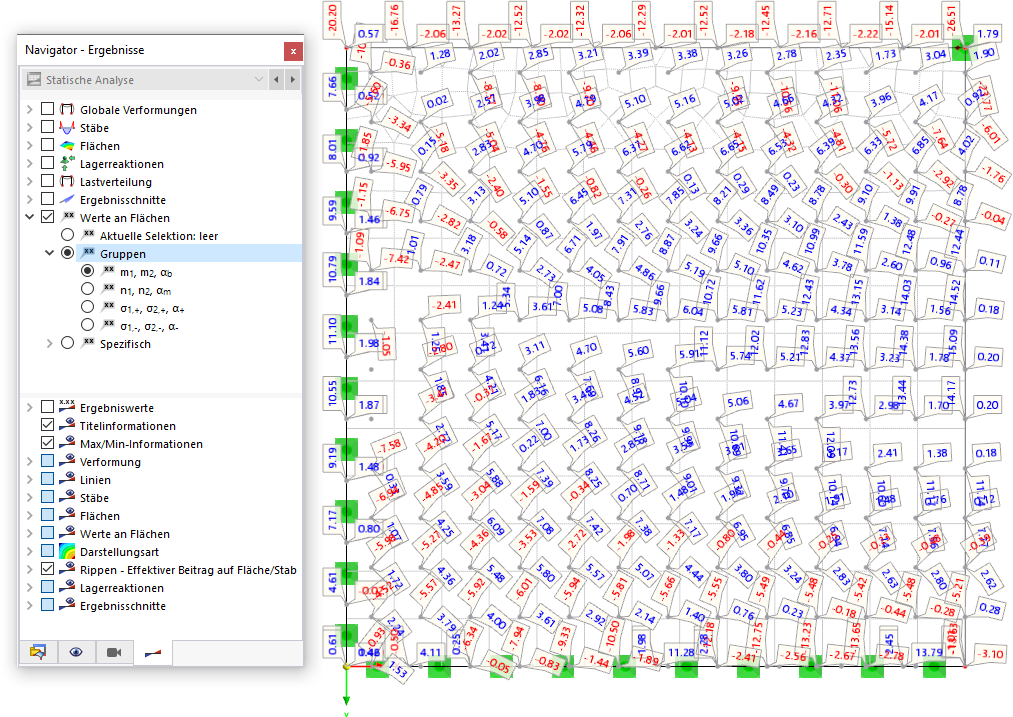
Task: Collapse the Gruppen subtree
Action: (x=49, y=254)
